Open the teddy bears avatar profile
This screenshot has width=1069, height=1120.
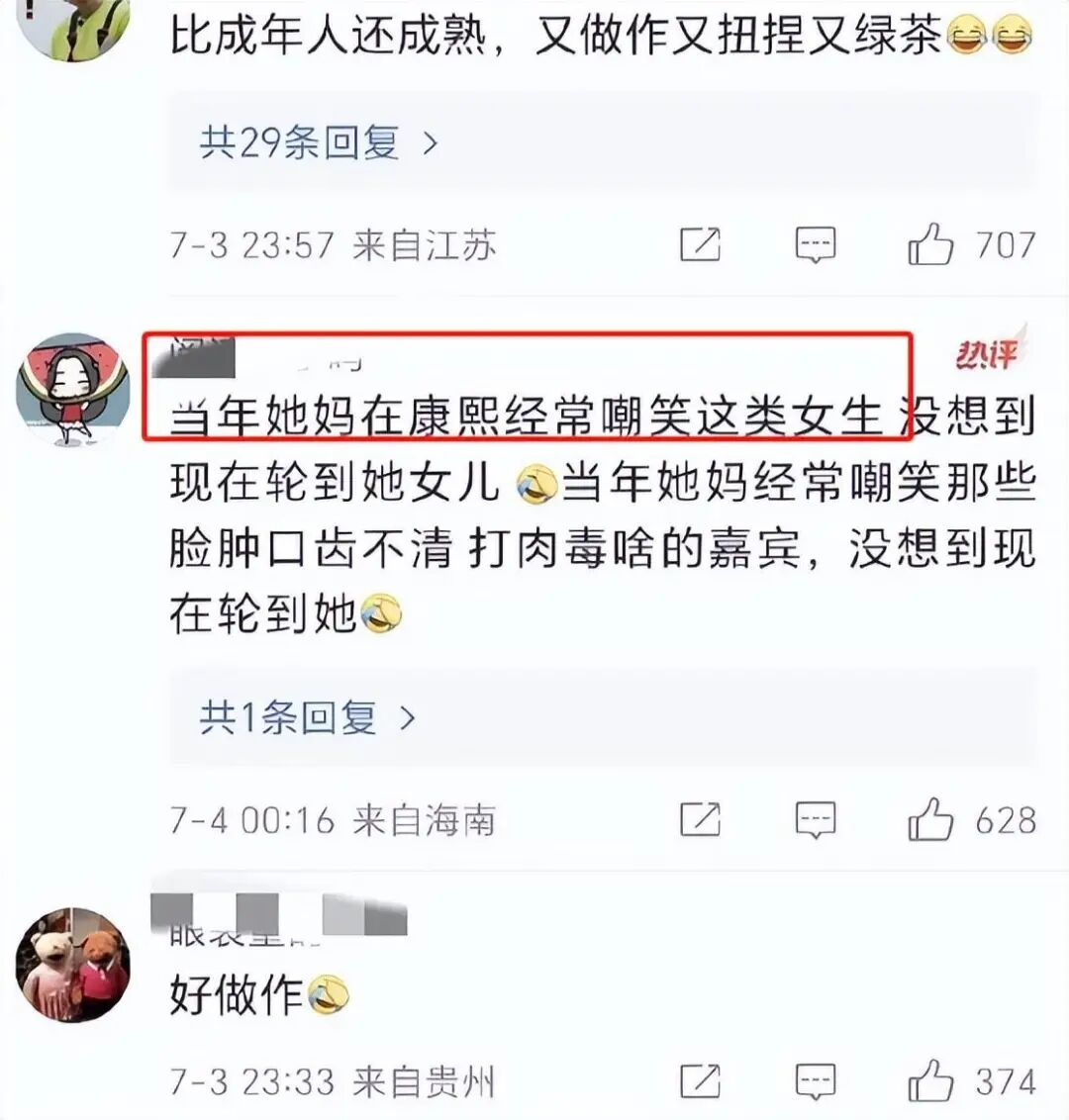pos(73,965)
